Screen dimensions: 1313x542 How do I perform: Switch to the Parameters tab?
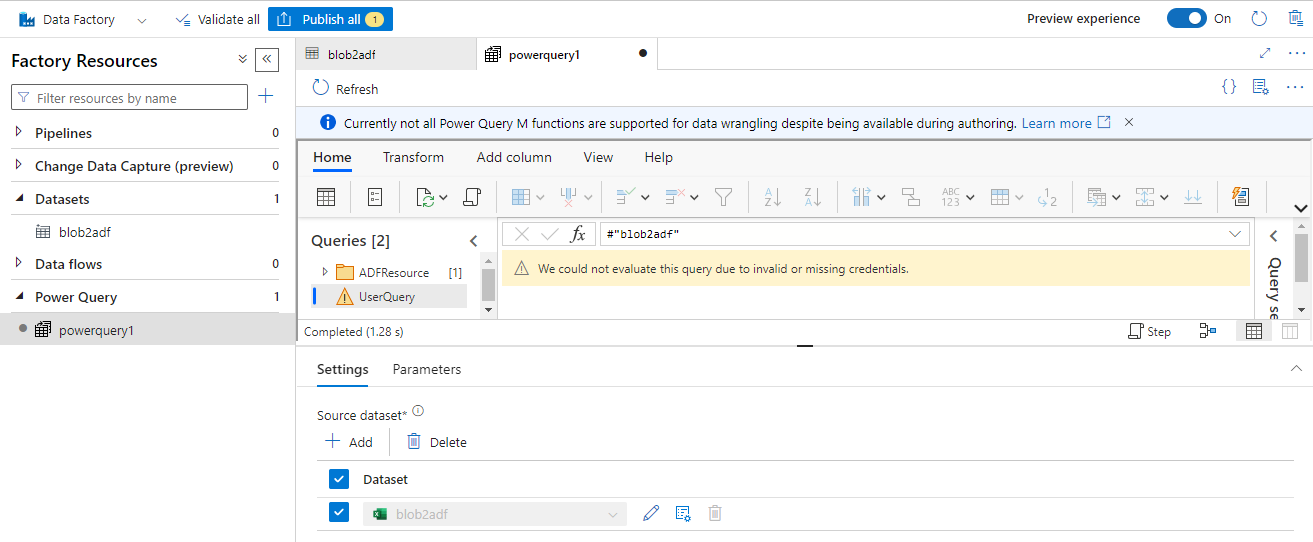[427, 369]
